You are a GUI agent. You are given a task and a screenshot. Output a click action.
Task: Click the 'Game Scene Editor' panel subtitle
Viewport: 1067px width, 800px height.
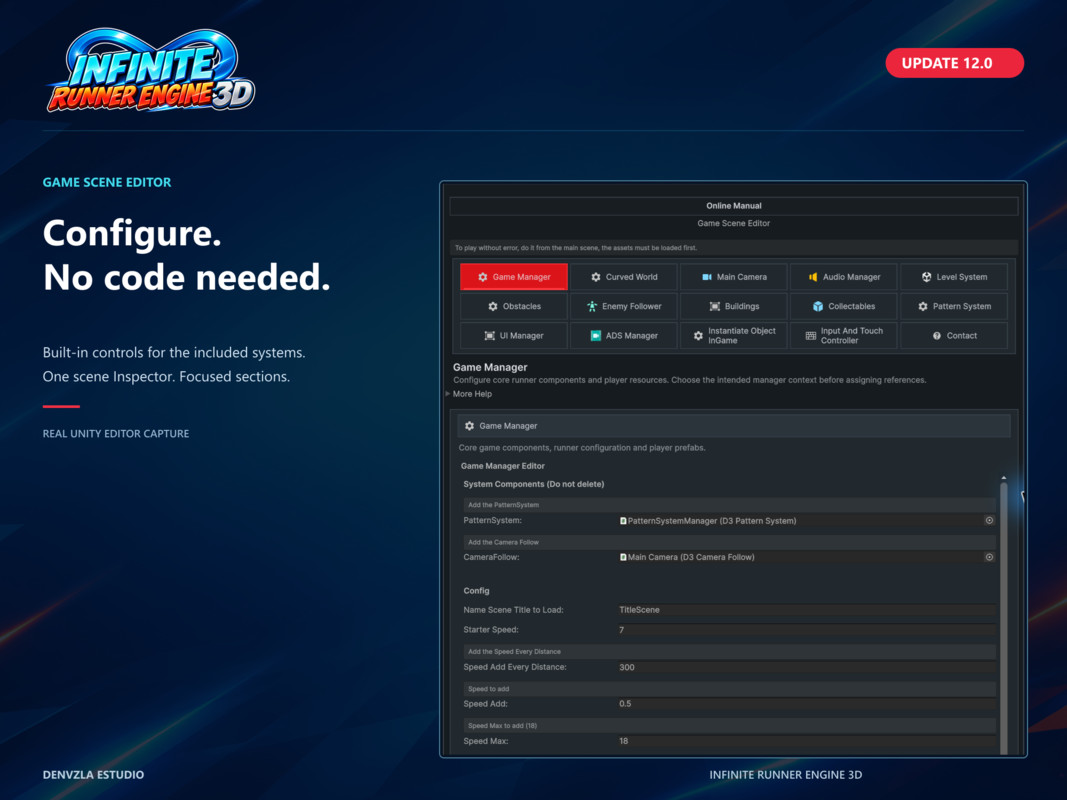734,223
